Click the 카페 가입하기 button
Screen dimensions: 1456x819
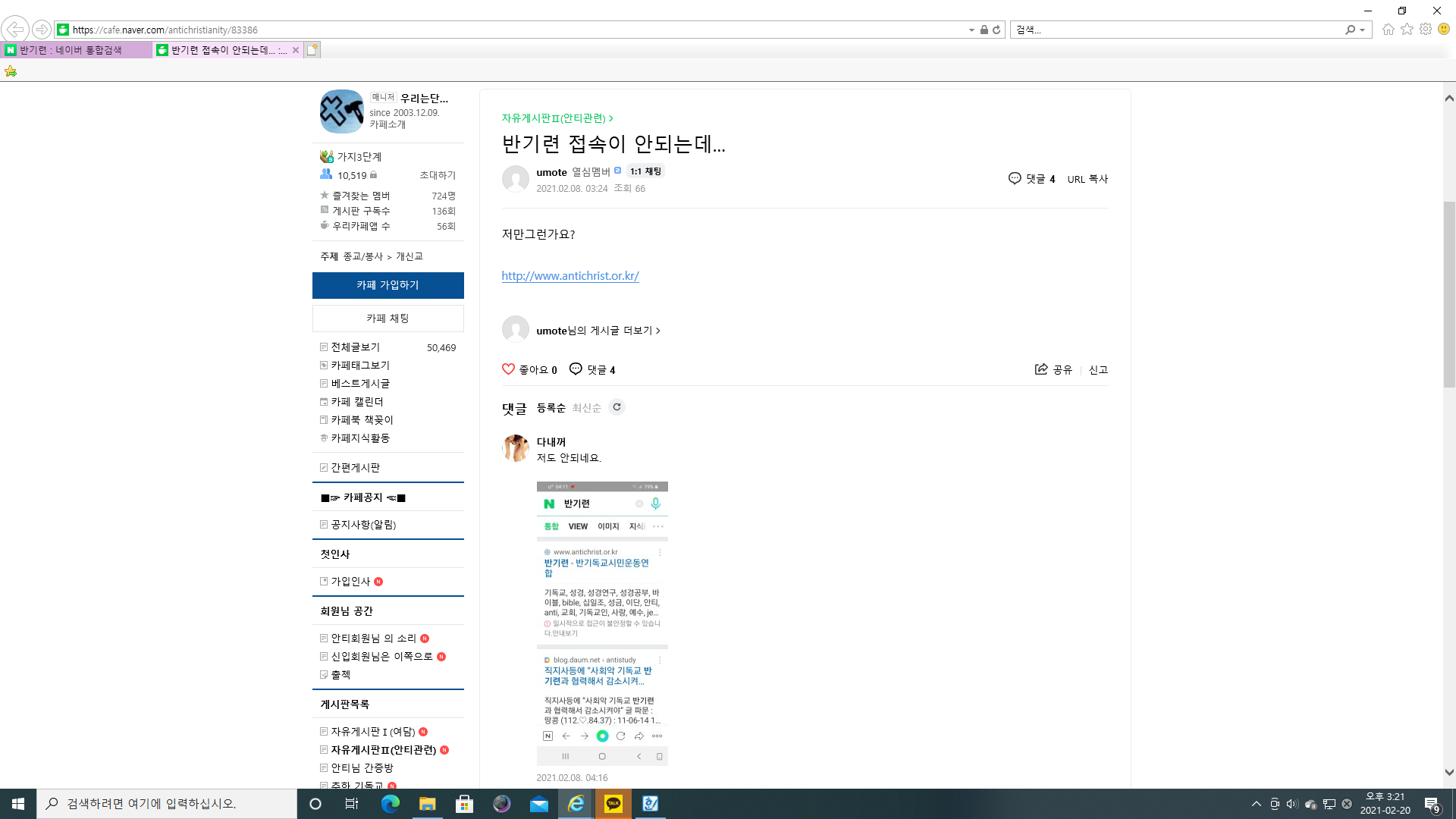coord(388,285)
